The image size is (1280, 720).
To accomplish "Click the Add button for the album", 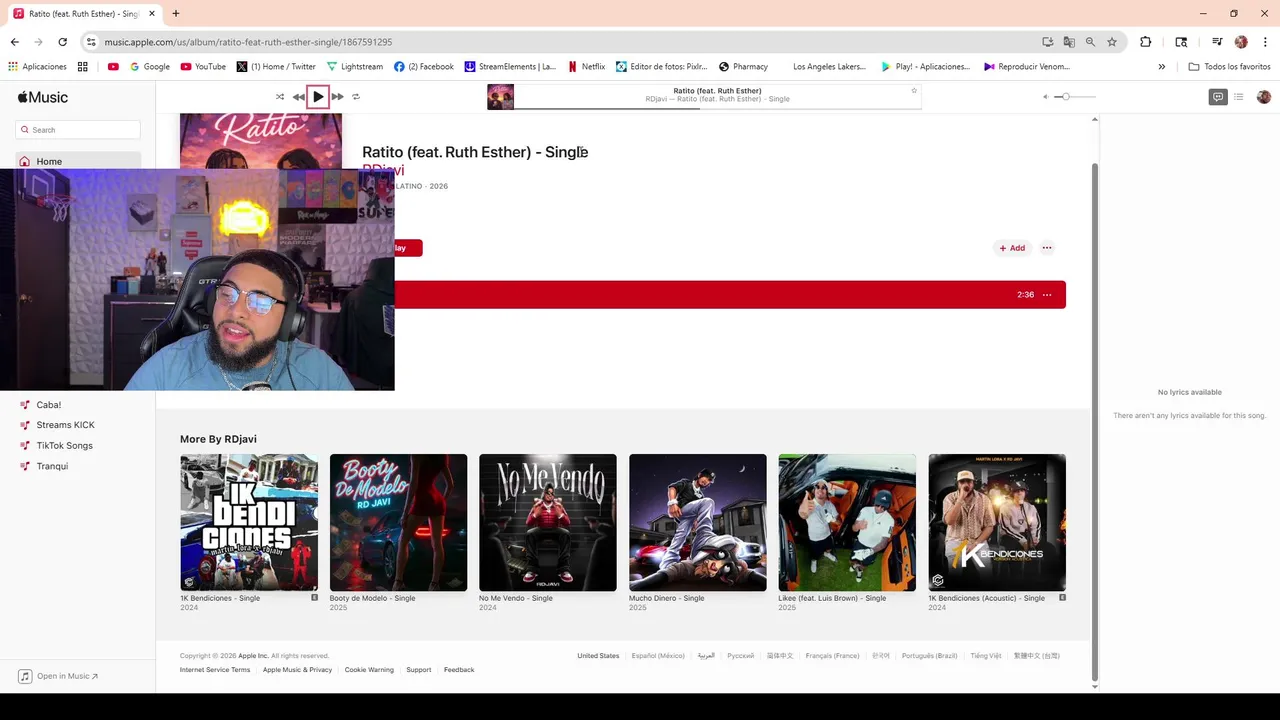I will click(1012, 248).
